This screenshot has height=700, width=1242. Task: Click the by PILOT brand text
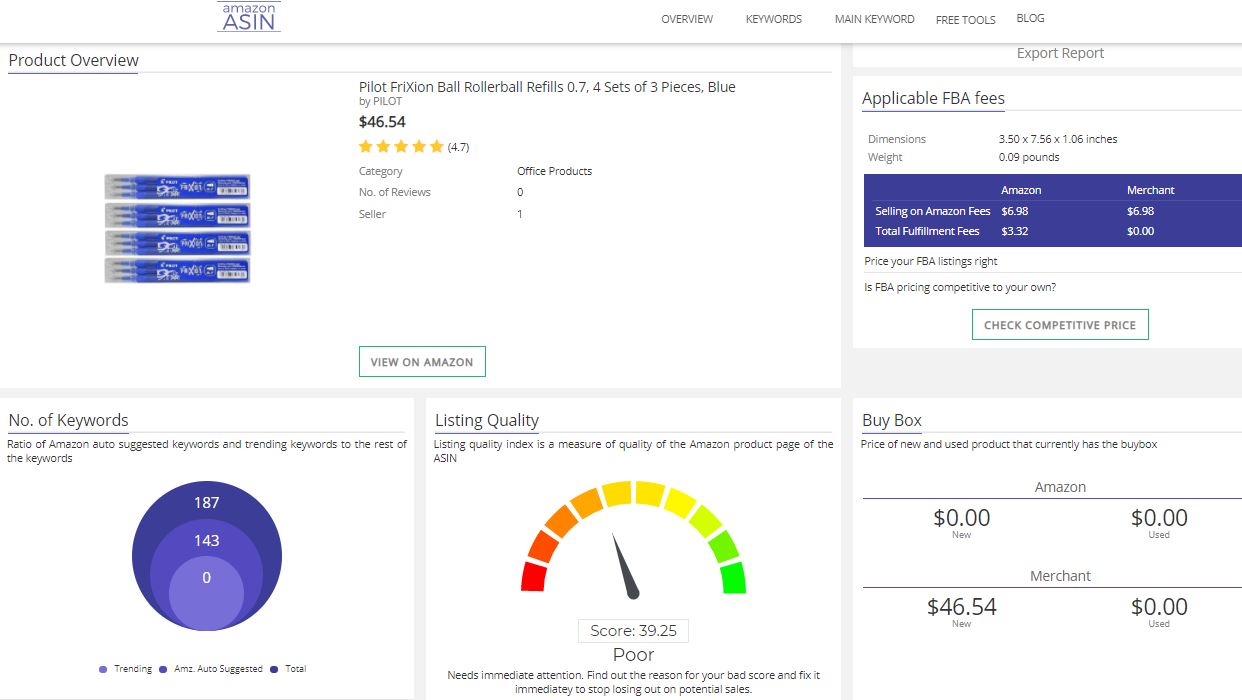click(380, 101)
